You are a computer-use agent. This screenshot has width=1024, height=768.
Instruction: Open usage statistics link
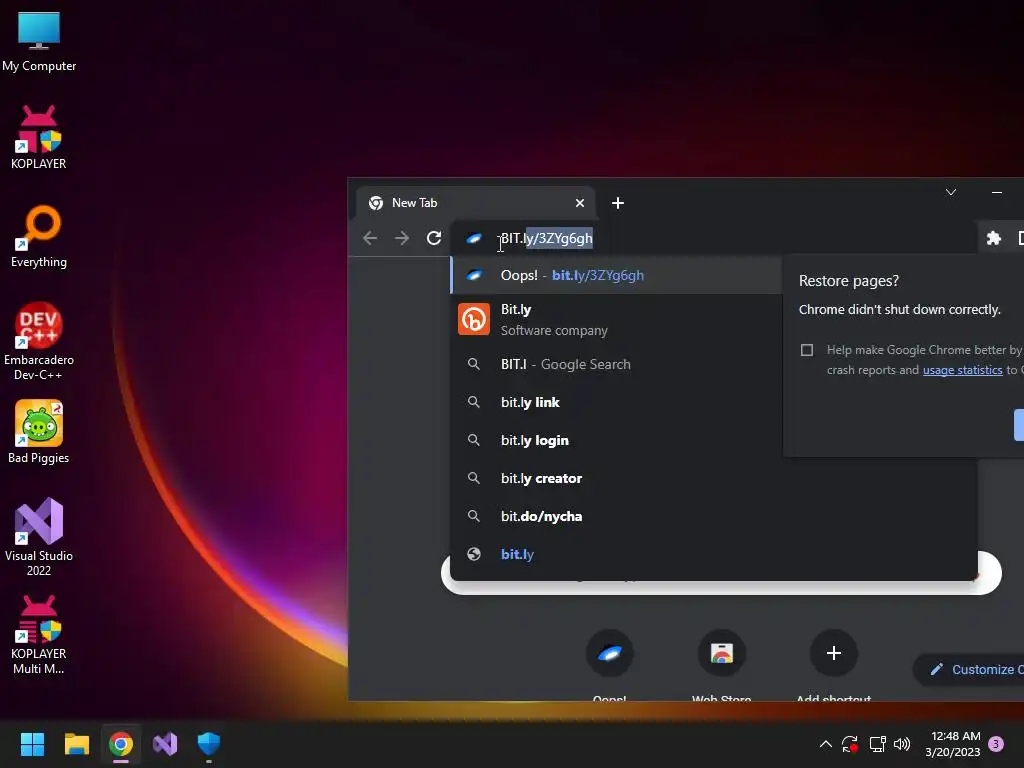[962, 370]
